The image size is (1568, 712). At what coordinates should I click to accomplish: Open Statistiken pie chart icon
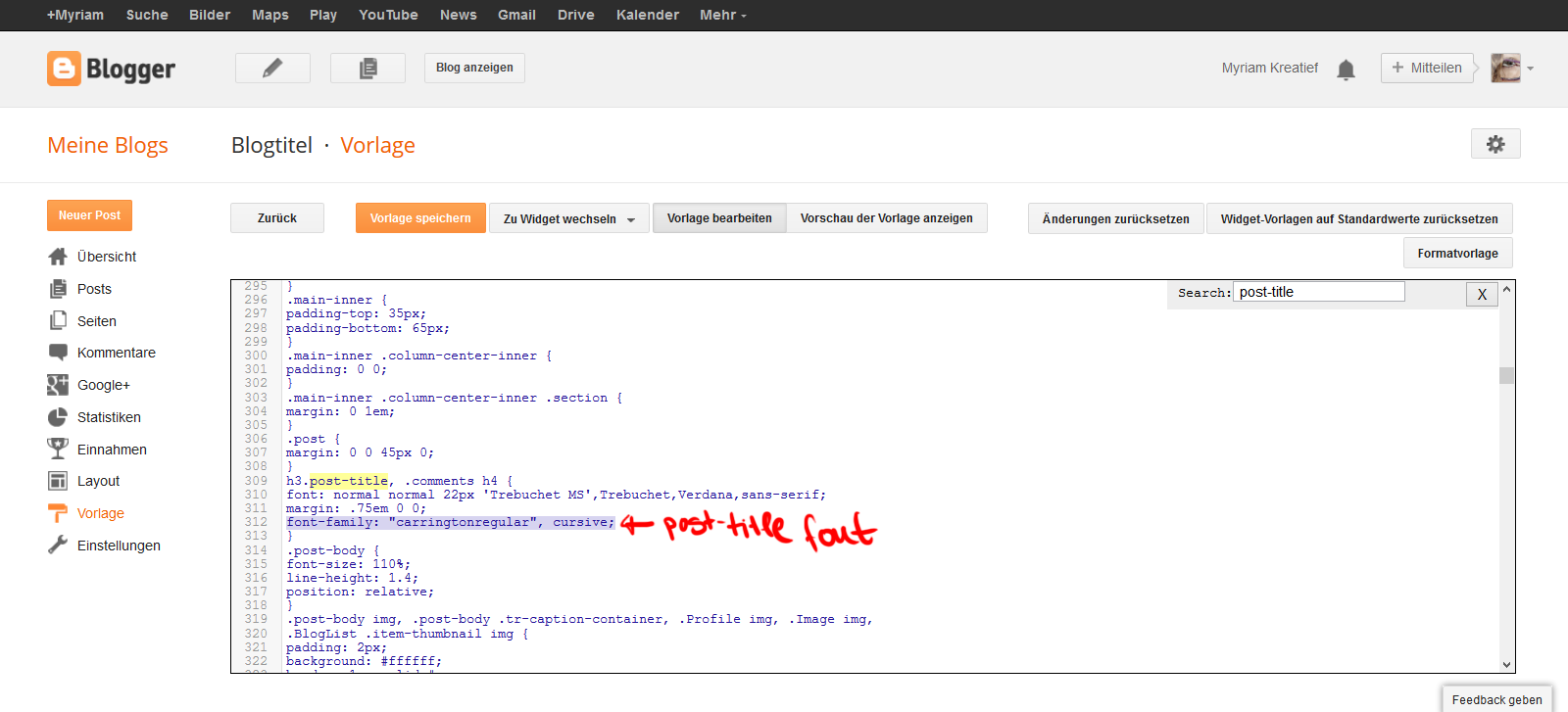pyautogui.click(x=58, y=417)
